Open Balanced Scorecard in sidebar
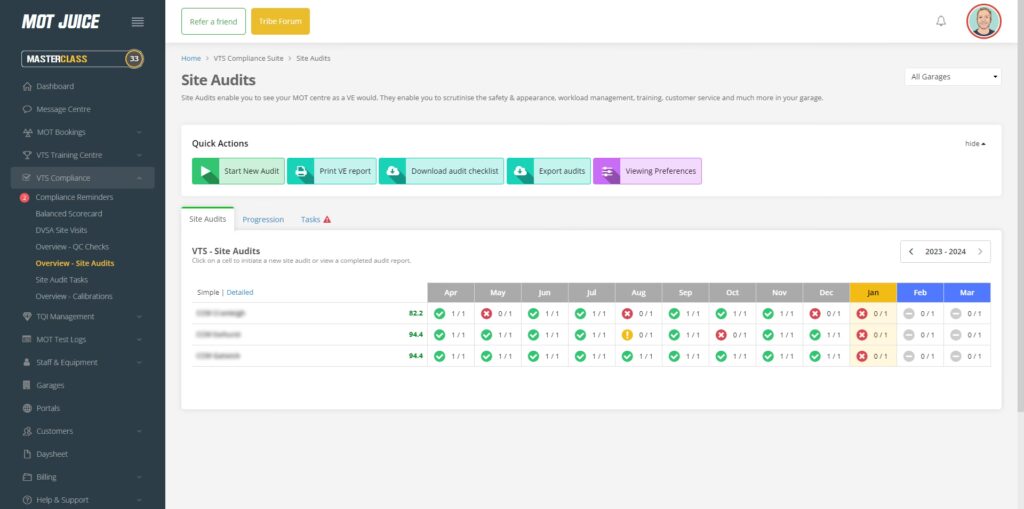Screen dimensions: 1024x509 tap(69, 213)
